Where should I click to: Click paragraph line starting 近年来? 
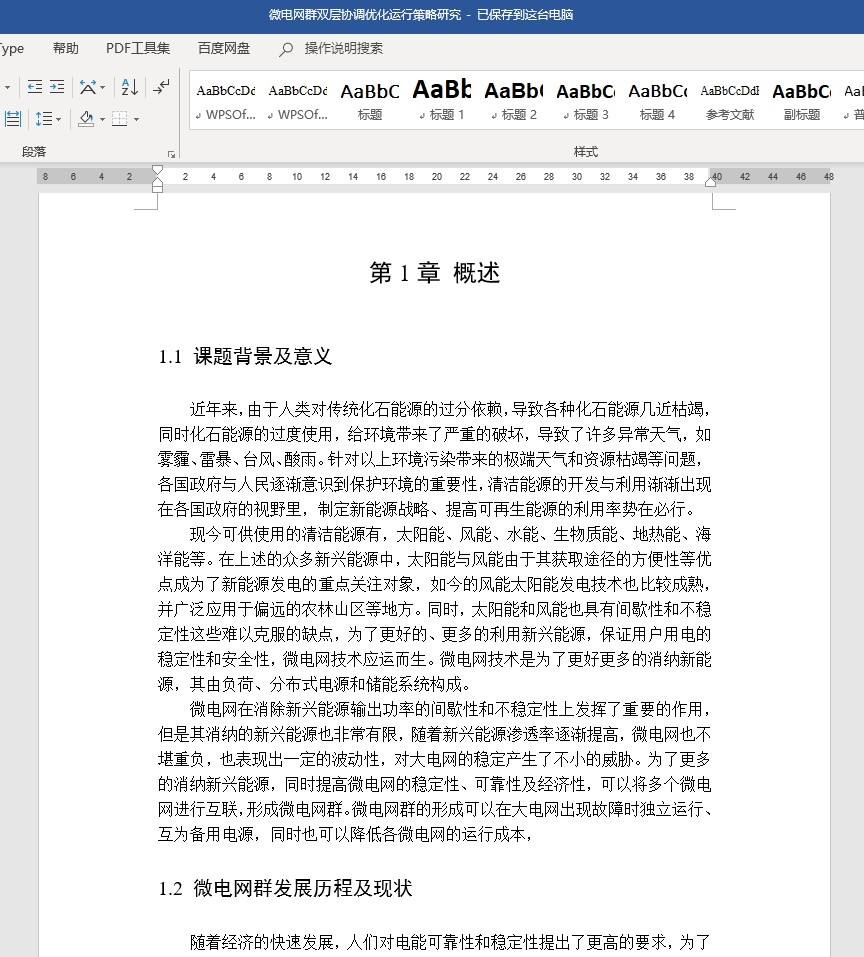click(450, 409)
